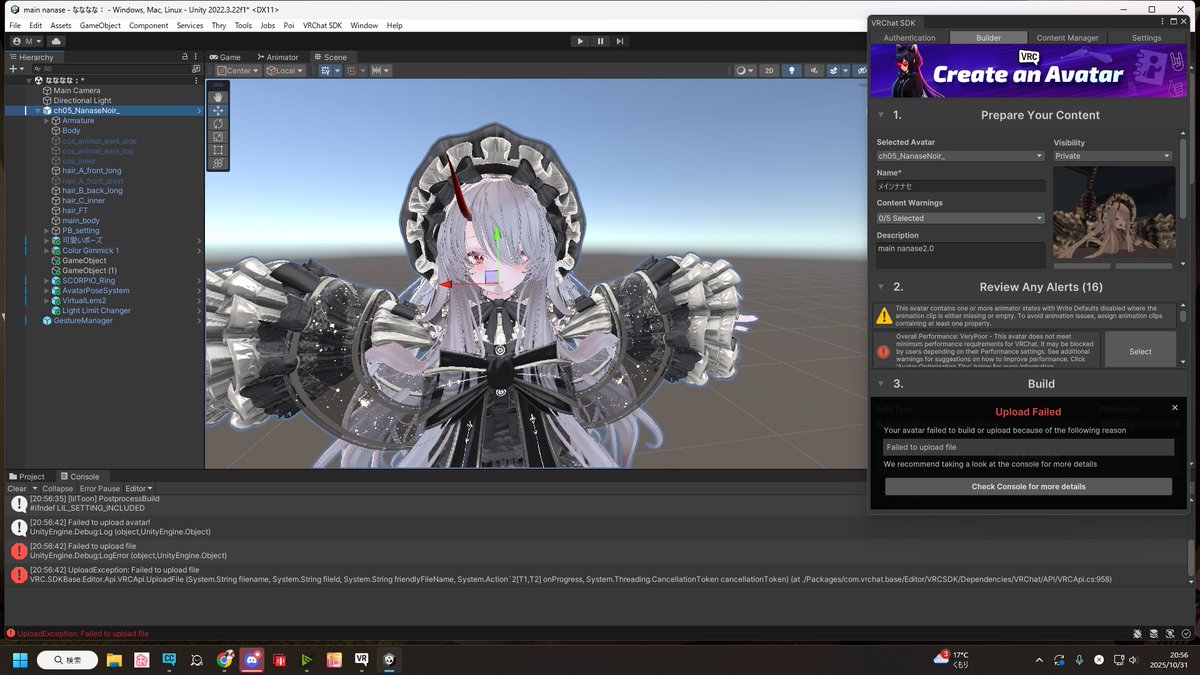Viewport: 1200px width, 675px height.
Task: Open the Window menu
Action: pos(364,25)
